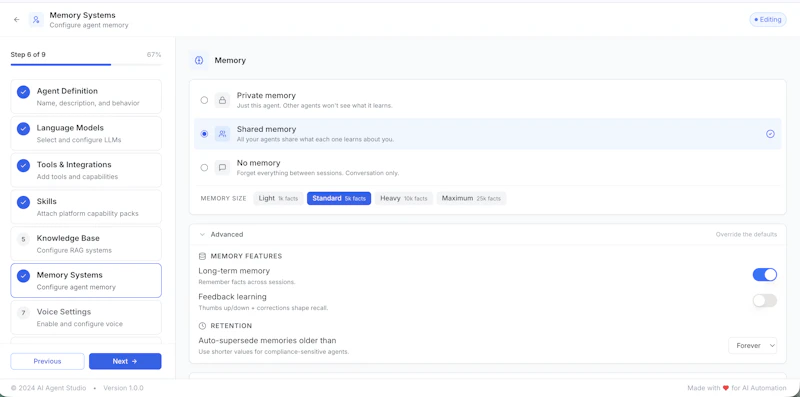Select the Private memory radio button
Viewport: 800px width, 397px height.
point(204,100)
